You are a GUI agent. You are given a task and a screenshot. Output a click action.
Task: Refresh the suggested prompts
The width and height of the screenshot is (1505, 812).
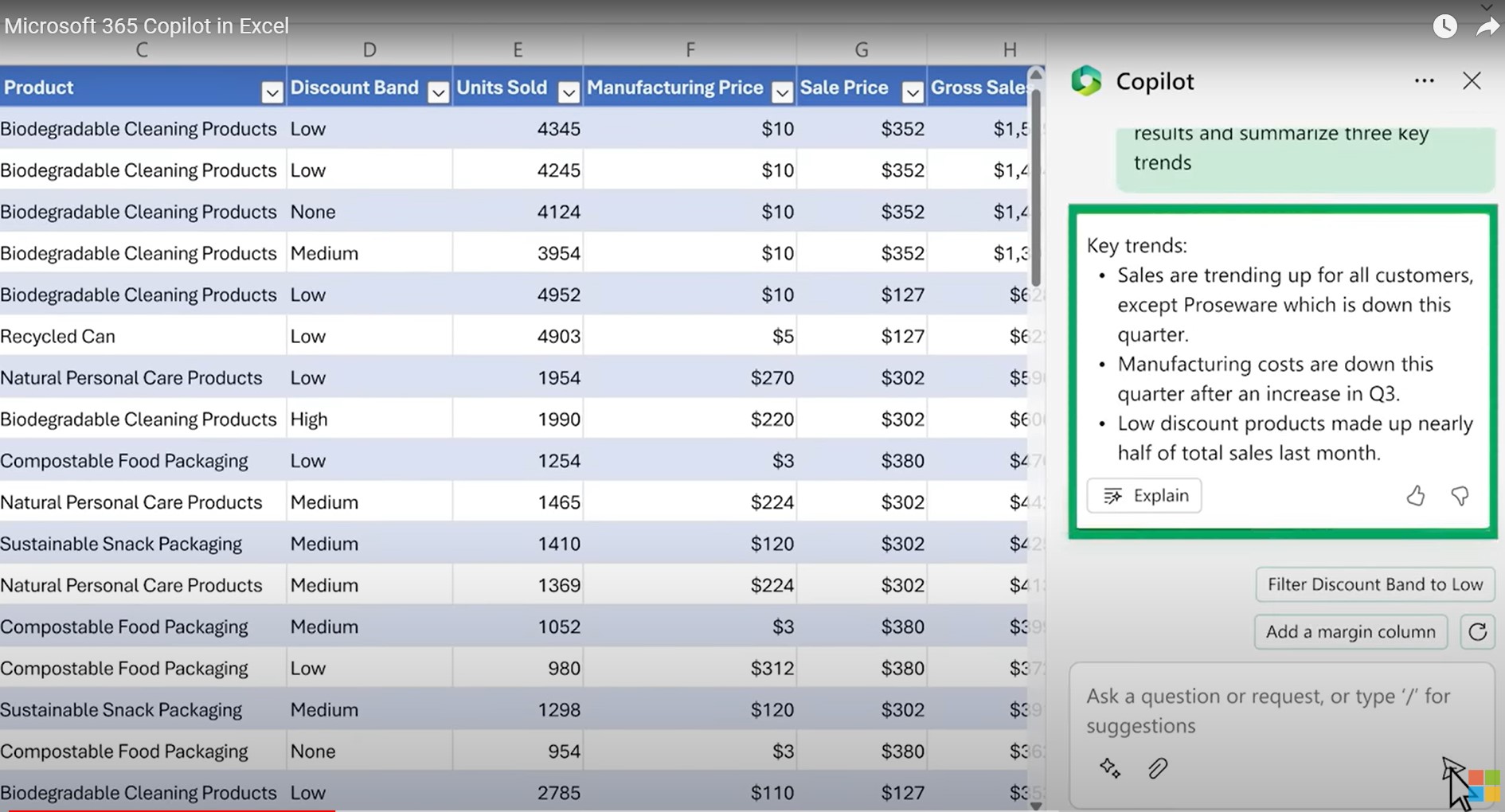[x=1477, y=632]
